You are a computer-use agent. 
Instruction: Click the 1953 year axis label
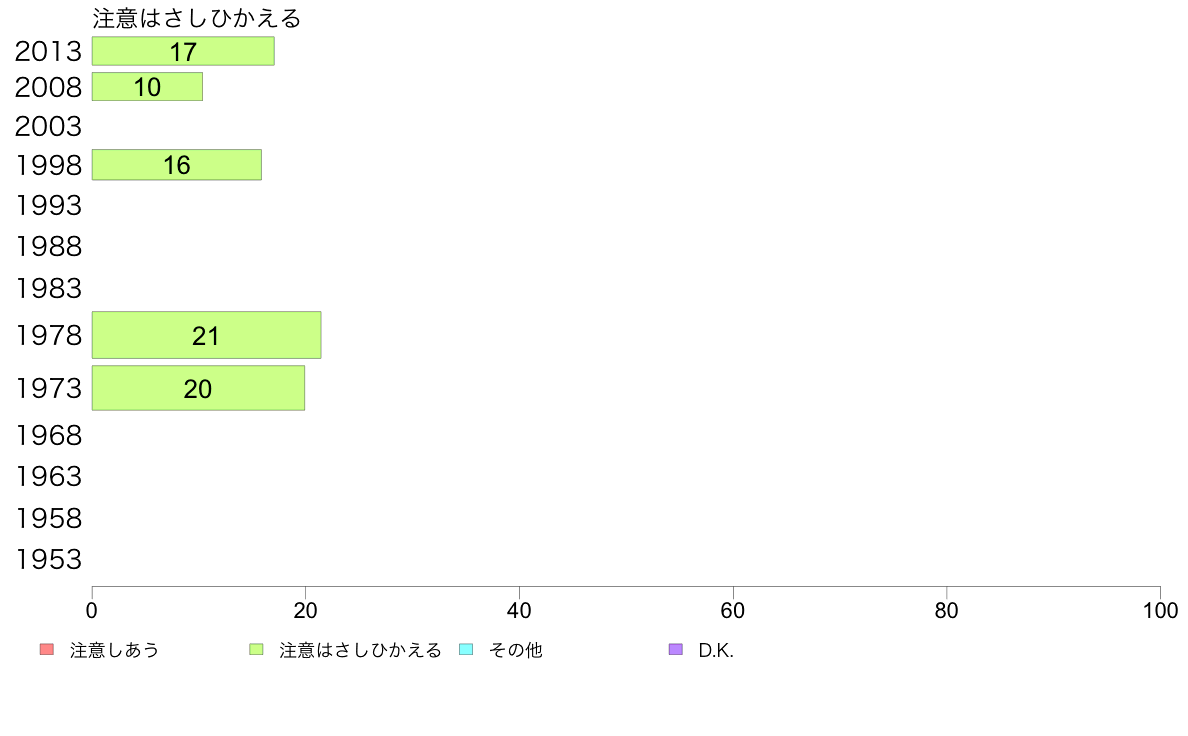point(48,559)
